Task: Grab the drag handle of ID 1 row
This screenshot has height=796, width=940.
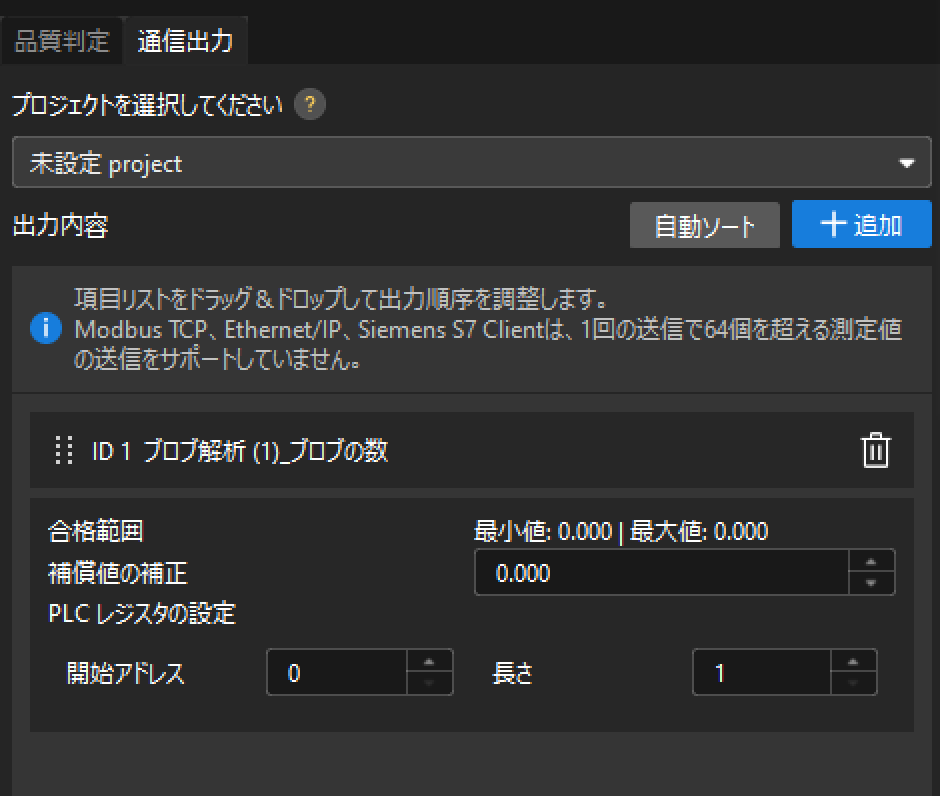Action: (x=64, y=450)
